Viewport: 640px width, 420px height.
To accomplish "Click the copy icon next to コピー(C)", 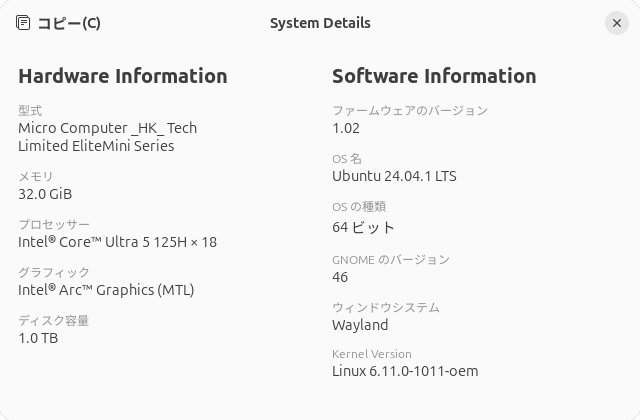I will click(23, 22).
